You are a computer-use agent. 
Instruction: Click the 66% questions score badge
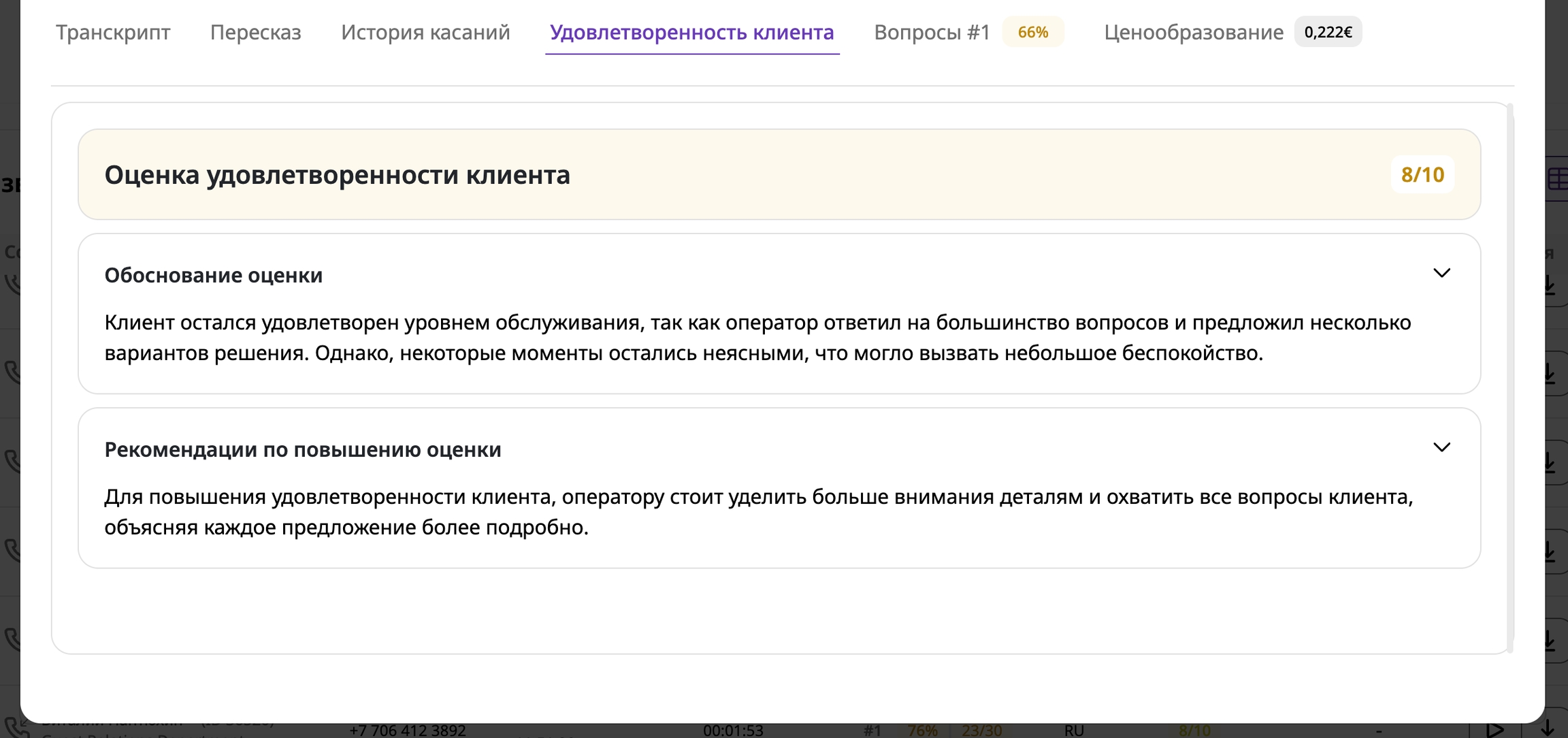(x=1032, y=32)
